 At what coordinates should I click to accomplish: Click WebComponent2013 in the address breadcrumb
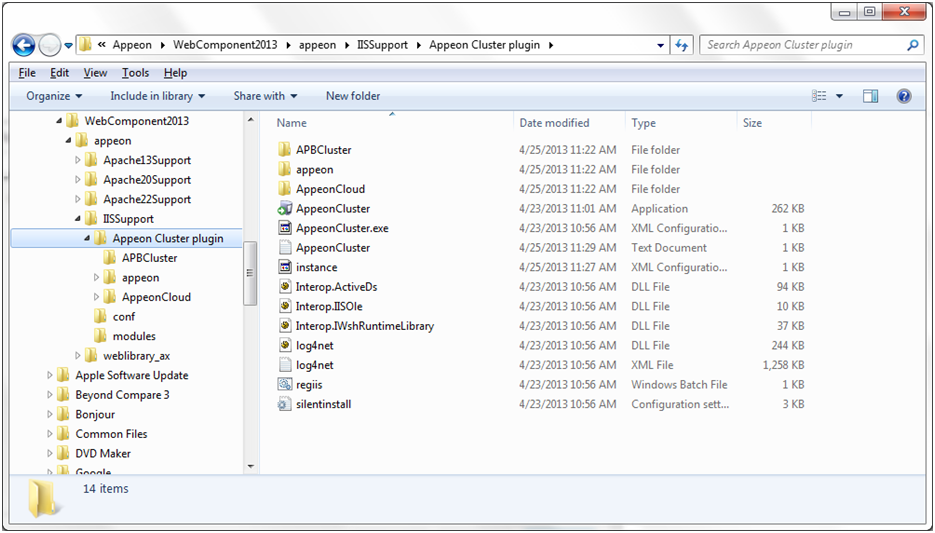tap(225, 45)
